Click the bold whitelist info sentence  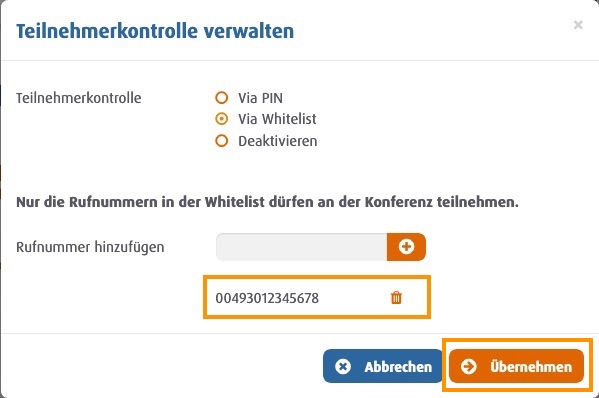[x=267, y=202]
